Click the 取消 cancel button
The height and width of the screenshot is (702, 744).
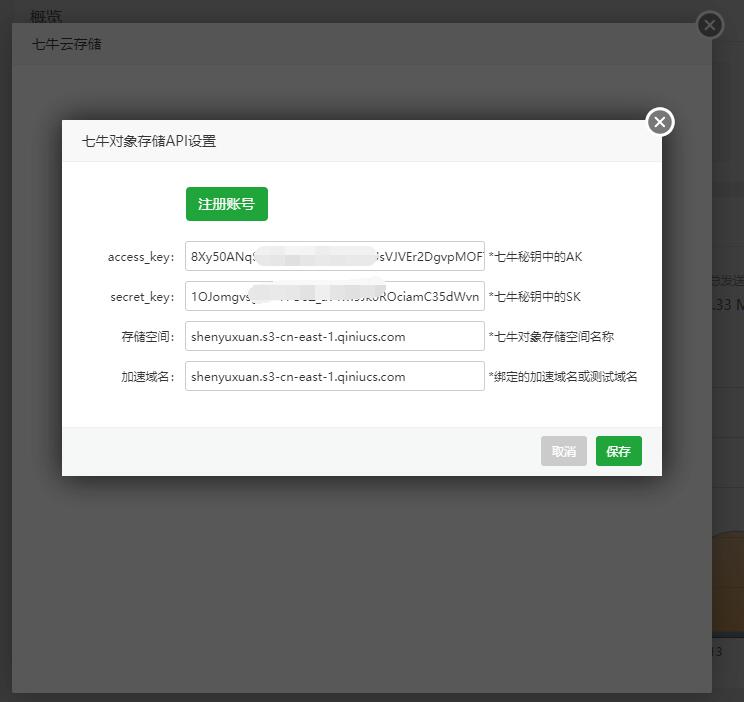[564, 451]
